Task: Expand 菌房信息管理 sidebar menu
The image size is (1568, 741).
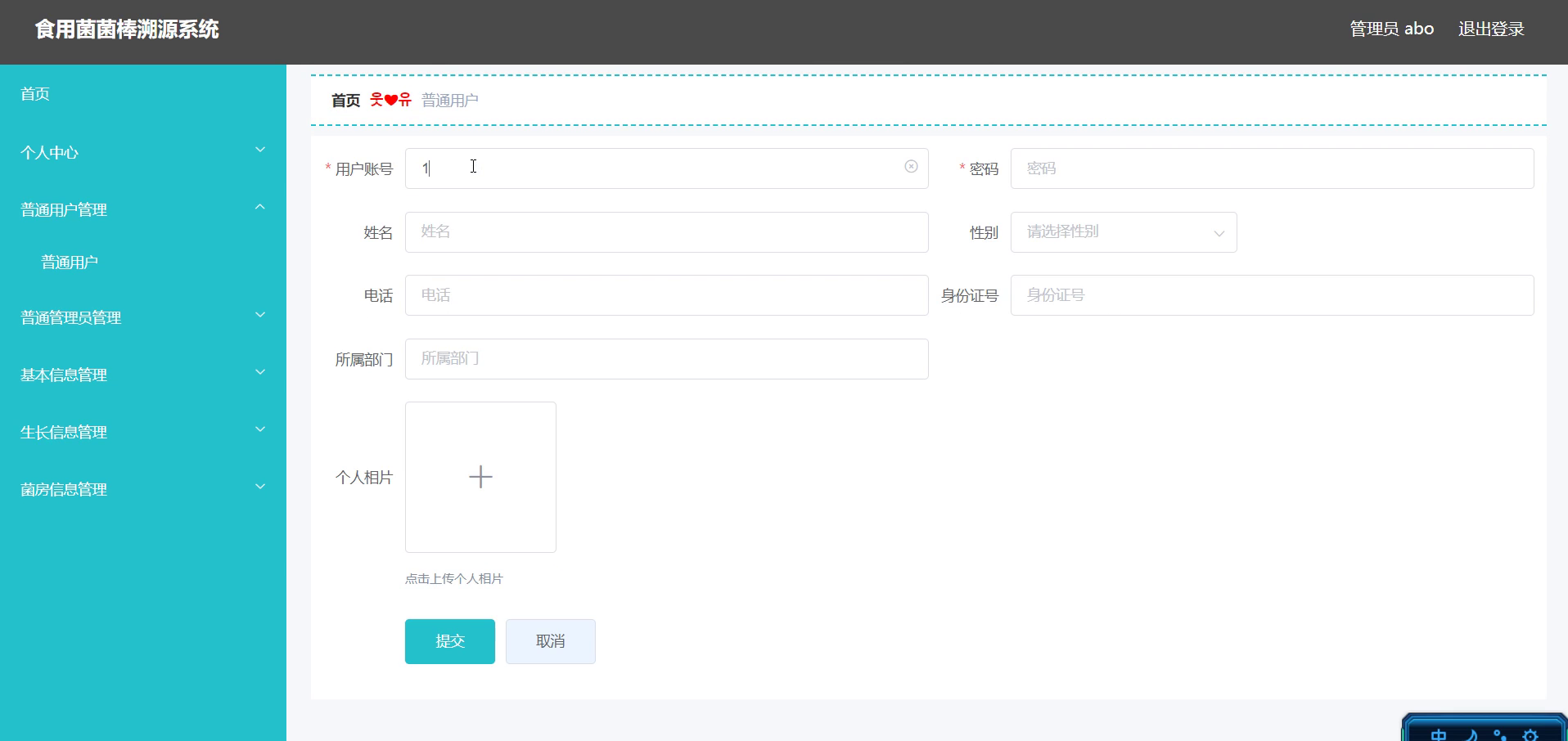Action: click(x=143, y=489)
